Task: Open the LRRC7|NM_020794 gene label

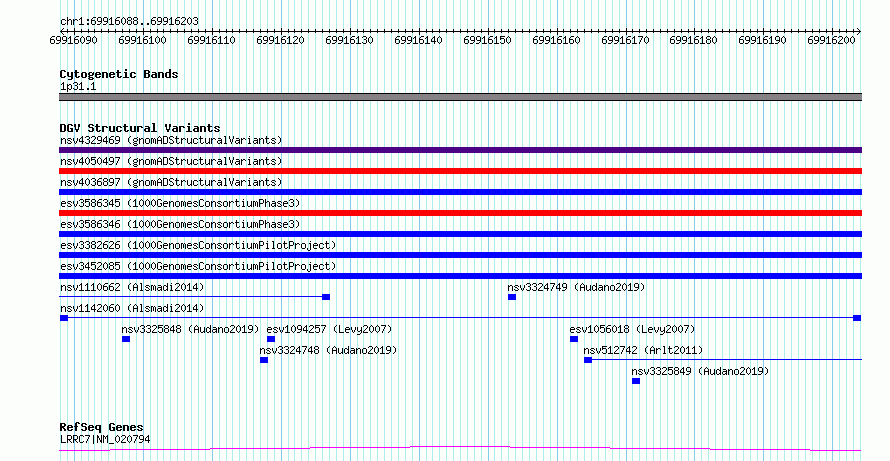Action: [105, 439]
